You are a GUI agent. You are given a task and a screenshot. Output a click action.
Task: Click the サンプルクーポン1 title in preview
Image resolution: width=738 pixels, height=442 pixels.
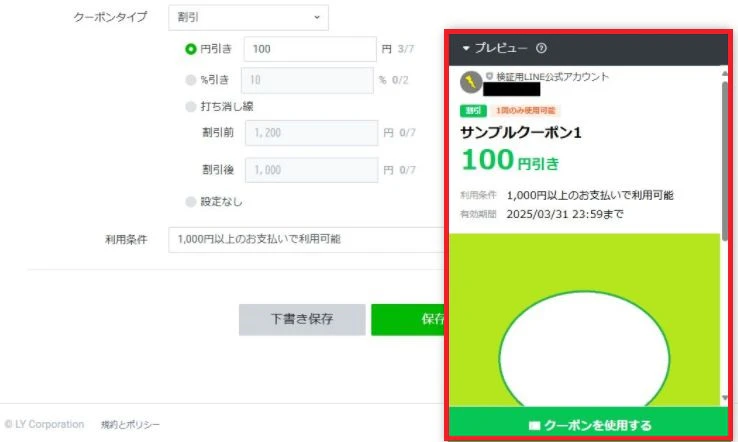pyautogui.click(x=521, y=133)
